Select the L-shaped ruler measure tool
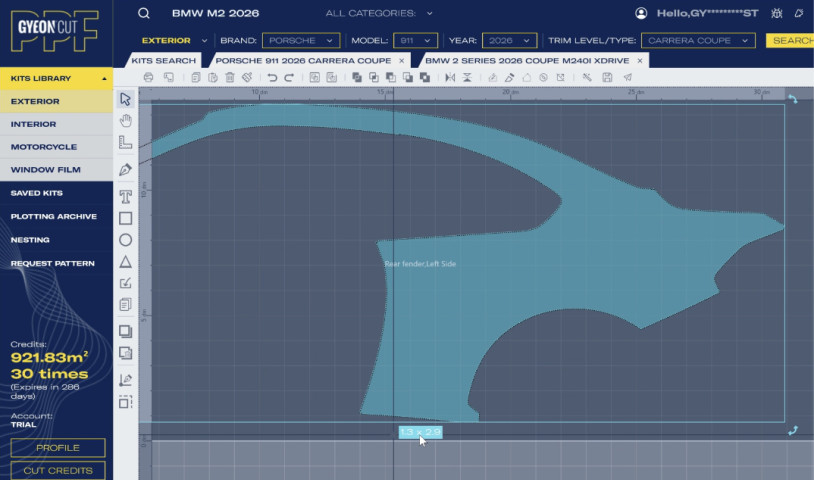814x480 pixels. coord(125,142)
